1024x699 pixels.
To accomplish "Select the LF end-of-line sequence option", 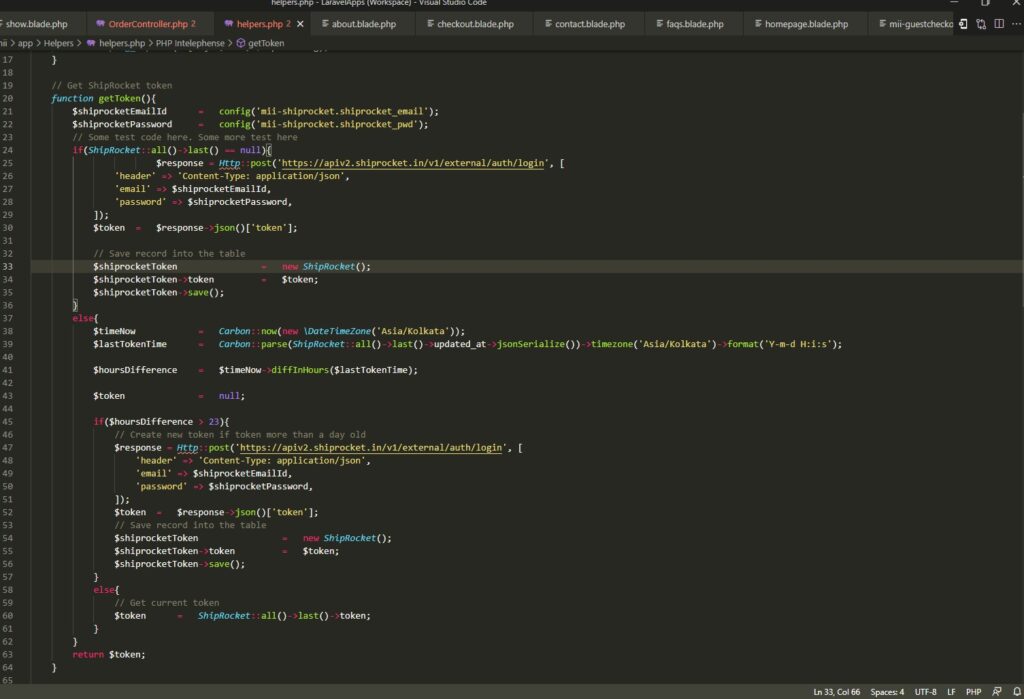I will coord(951,691).
